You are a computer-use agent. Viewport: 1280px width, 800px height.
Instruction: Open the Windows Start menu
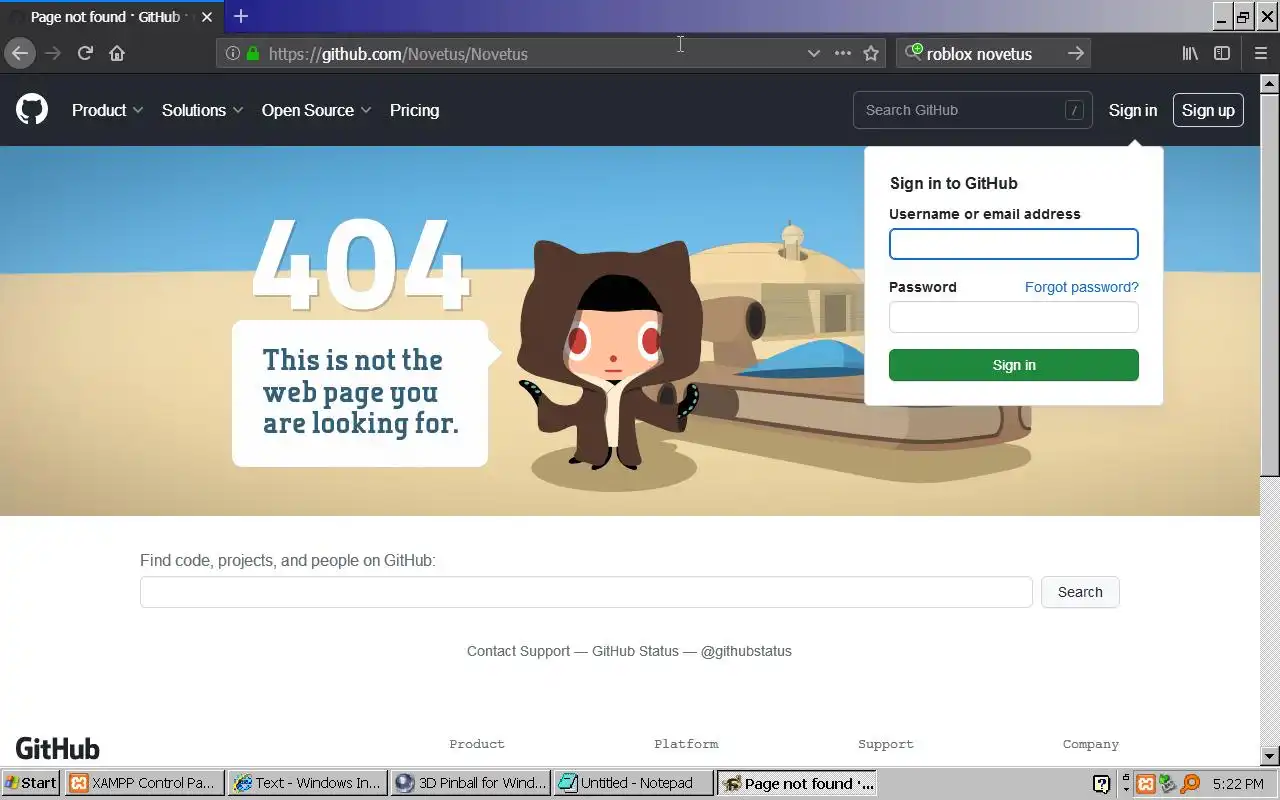coord(31,783)
